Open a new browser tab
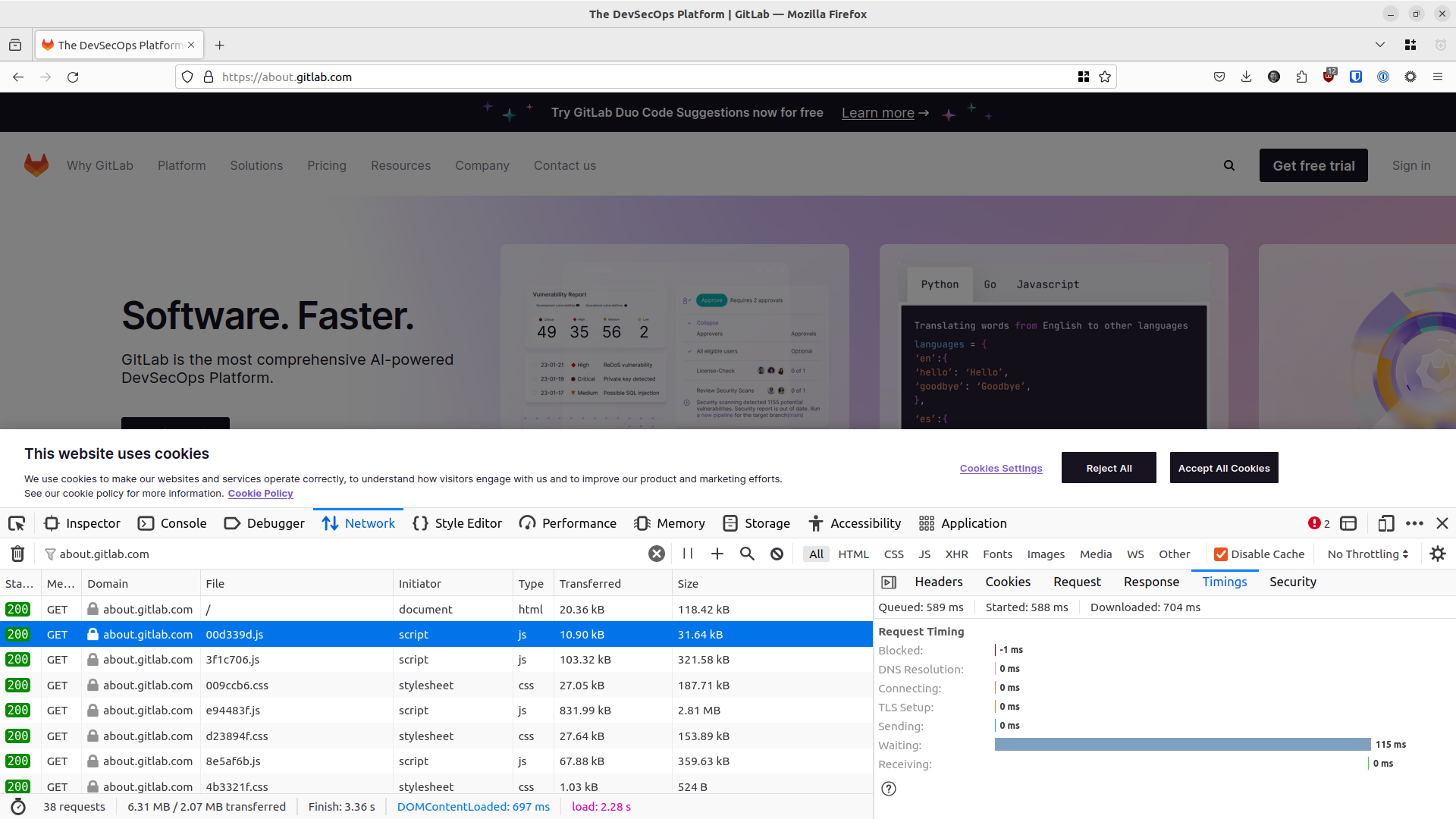 point(219,45)
